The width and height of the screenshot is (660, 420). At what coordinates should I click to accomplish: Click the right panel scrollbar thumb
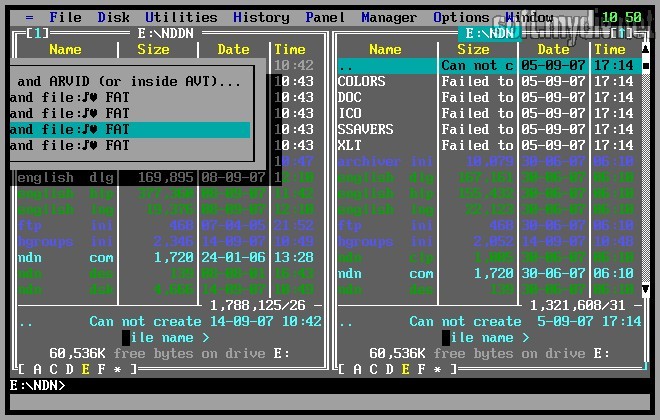pos(646,66)
